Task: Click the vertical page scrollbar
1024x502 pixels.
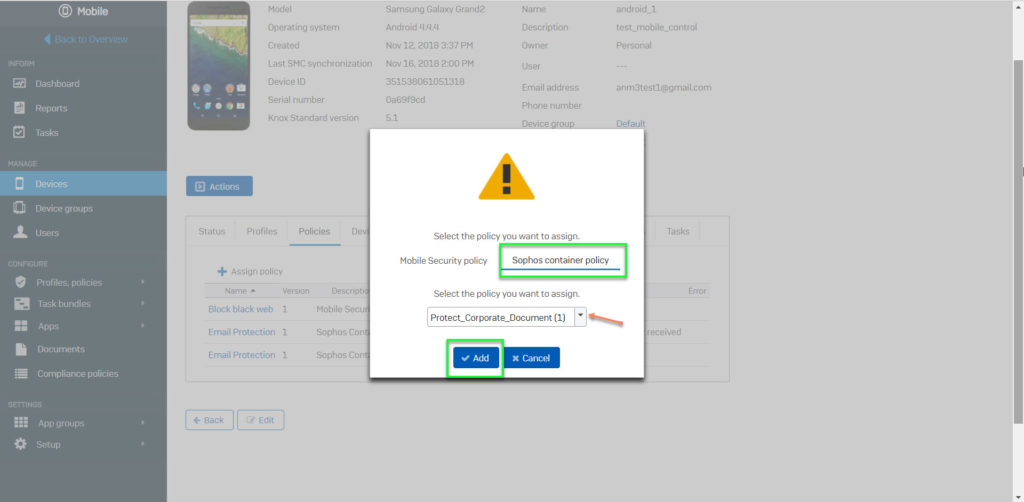Action: point(1018,242)
